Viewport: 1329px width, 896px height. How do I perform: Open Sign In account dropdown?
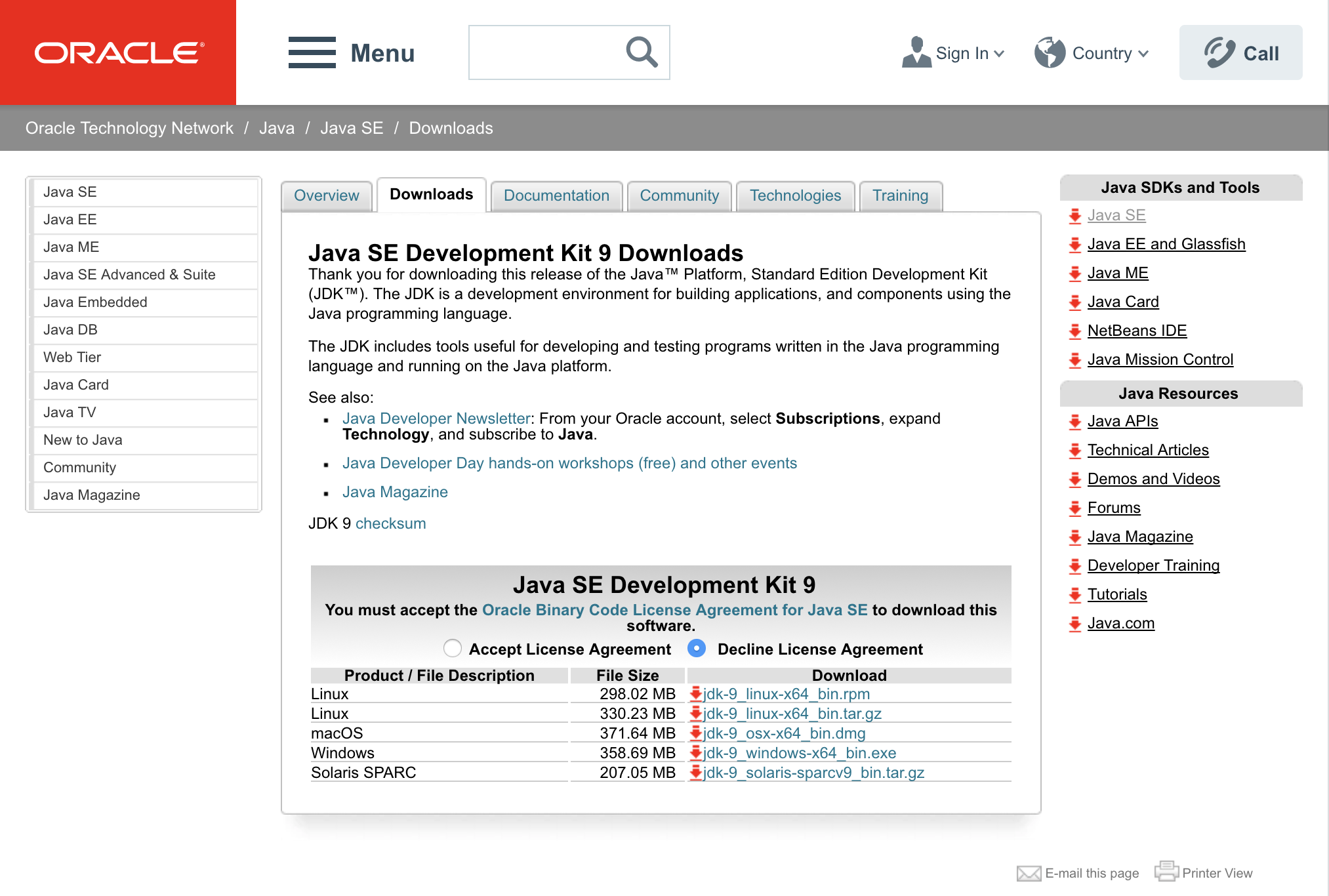pyautogui.click(x=951, y=54)
